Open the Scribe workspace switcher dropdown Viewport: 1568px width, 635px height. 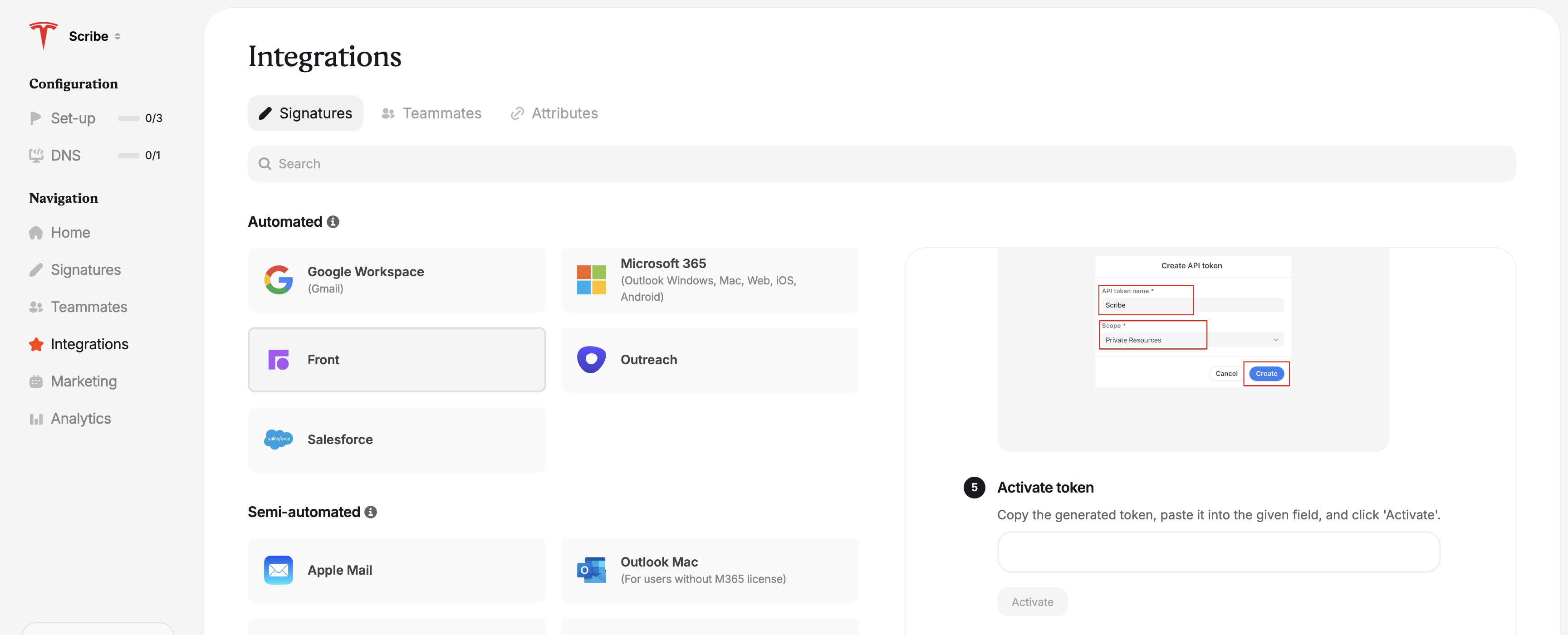click(x=94, y=36)
